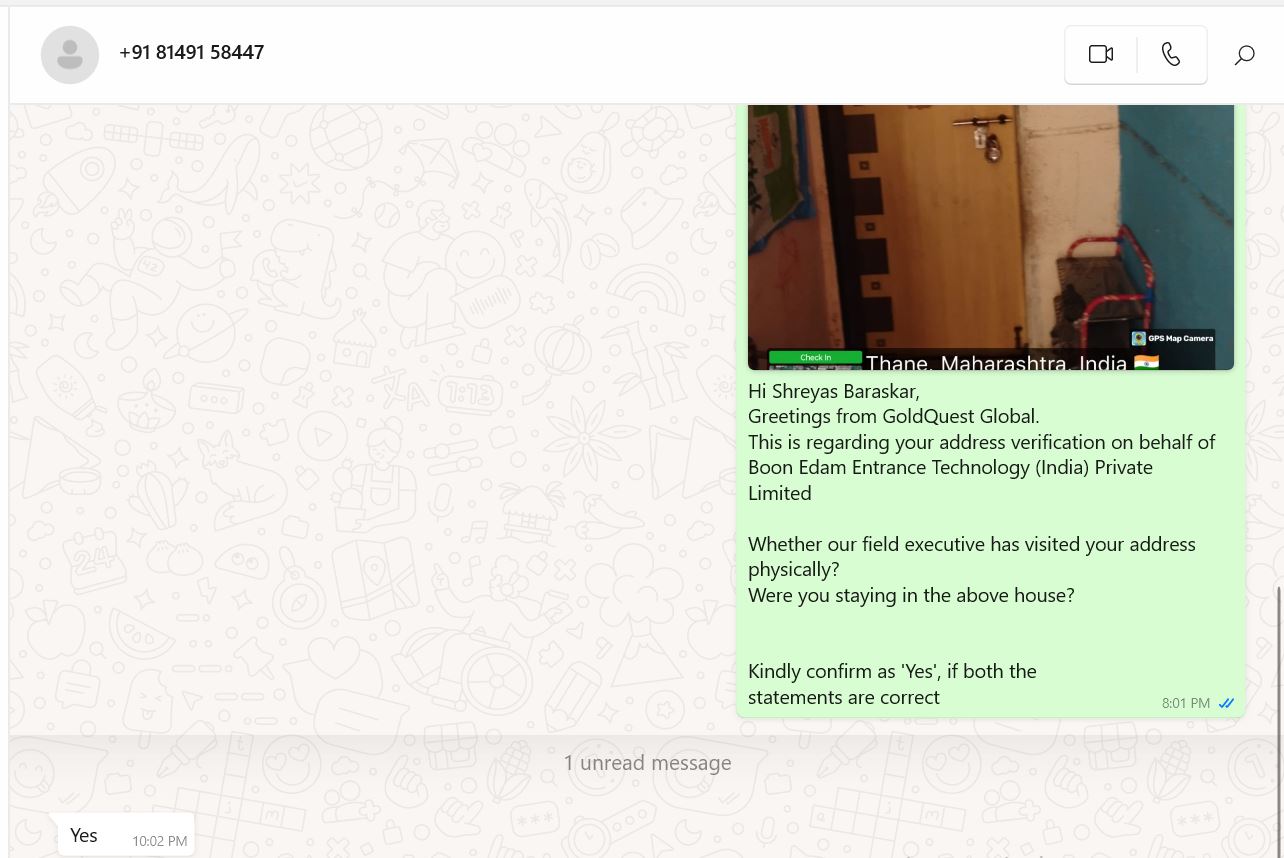Click the blue double-tick read receipt
This screenshot has height=858, width=1284.
click(x=1226, y=703)
